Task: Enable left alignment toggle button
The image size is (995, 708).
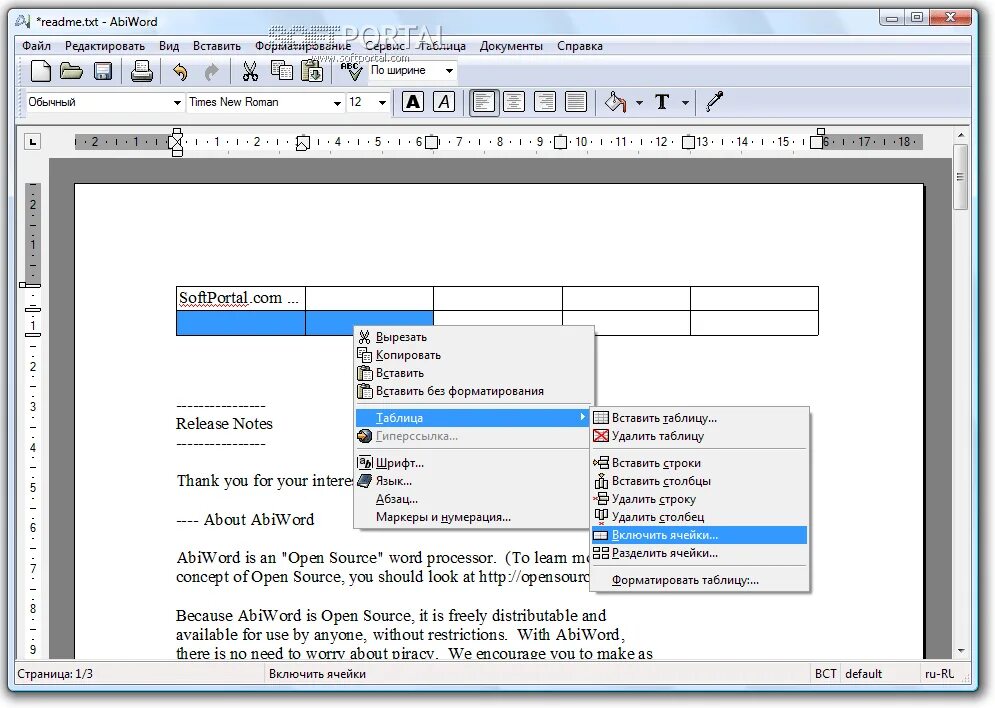Action: (484, 102)
